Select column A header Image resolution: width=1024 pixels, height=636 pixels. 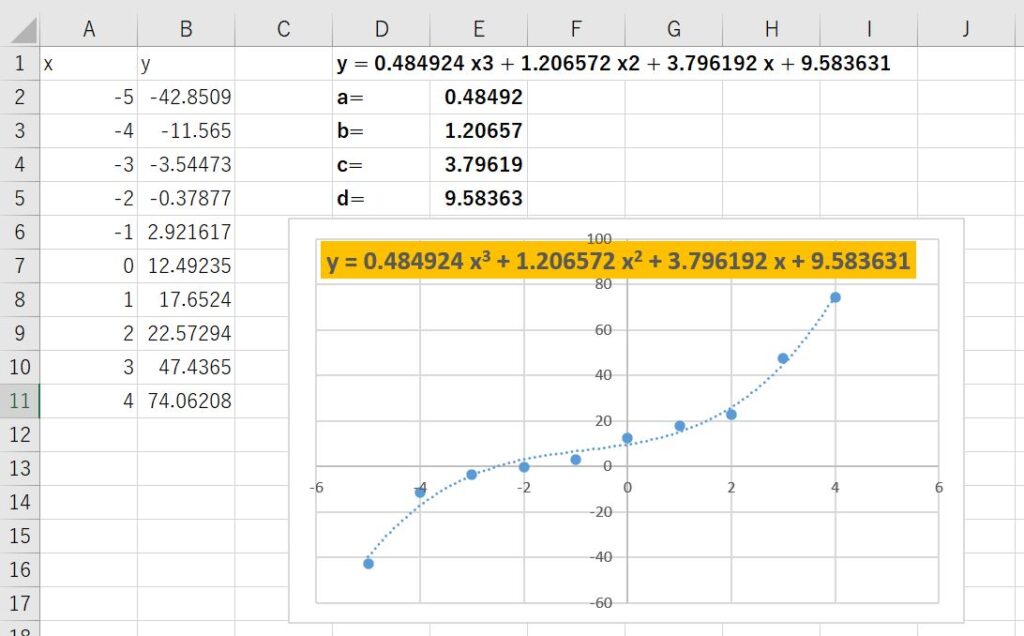point(89,29)
